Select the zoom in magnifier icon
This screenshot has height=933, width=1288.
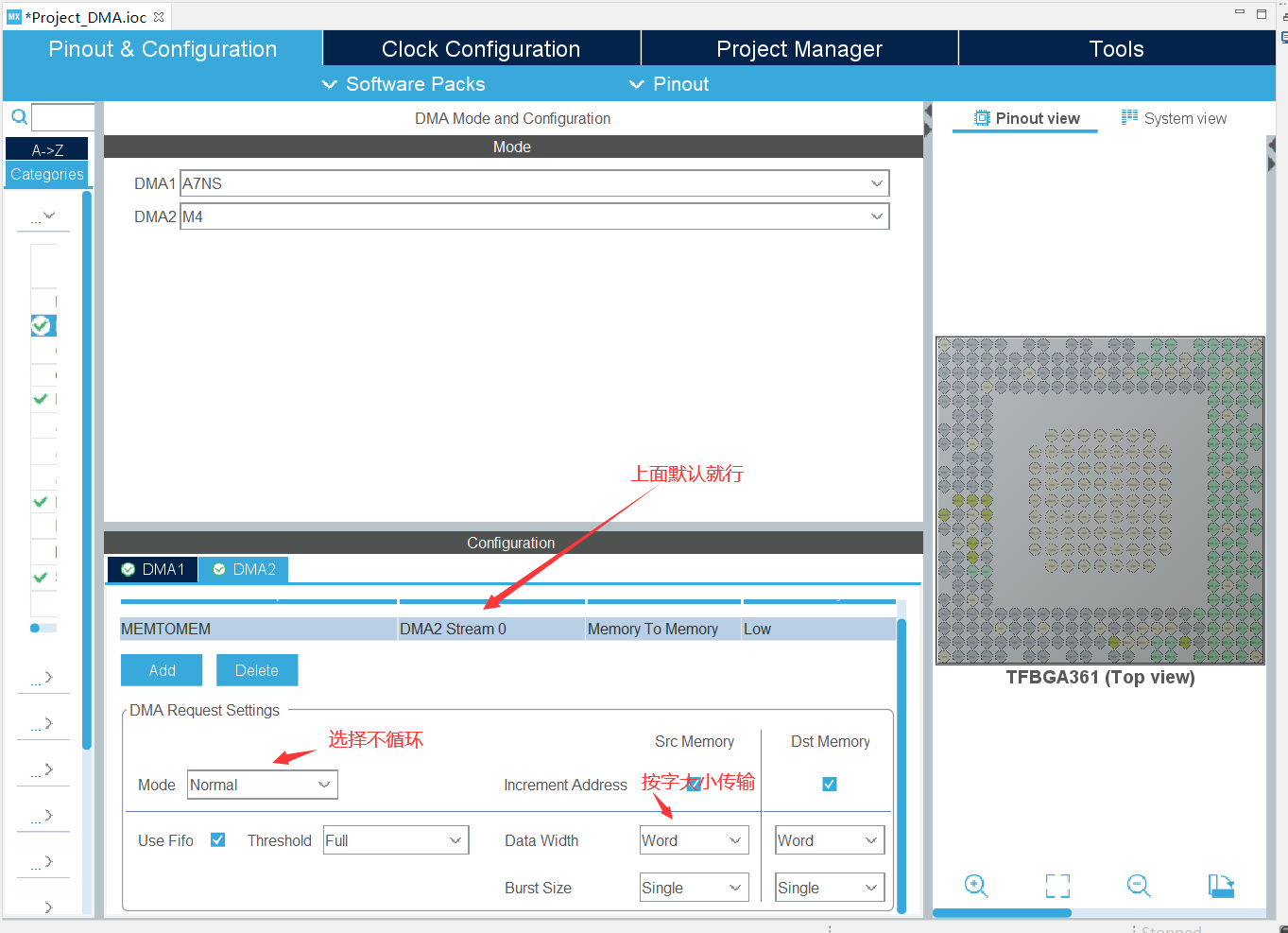[976, 886]
